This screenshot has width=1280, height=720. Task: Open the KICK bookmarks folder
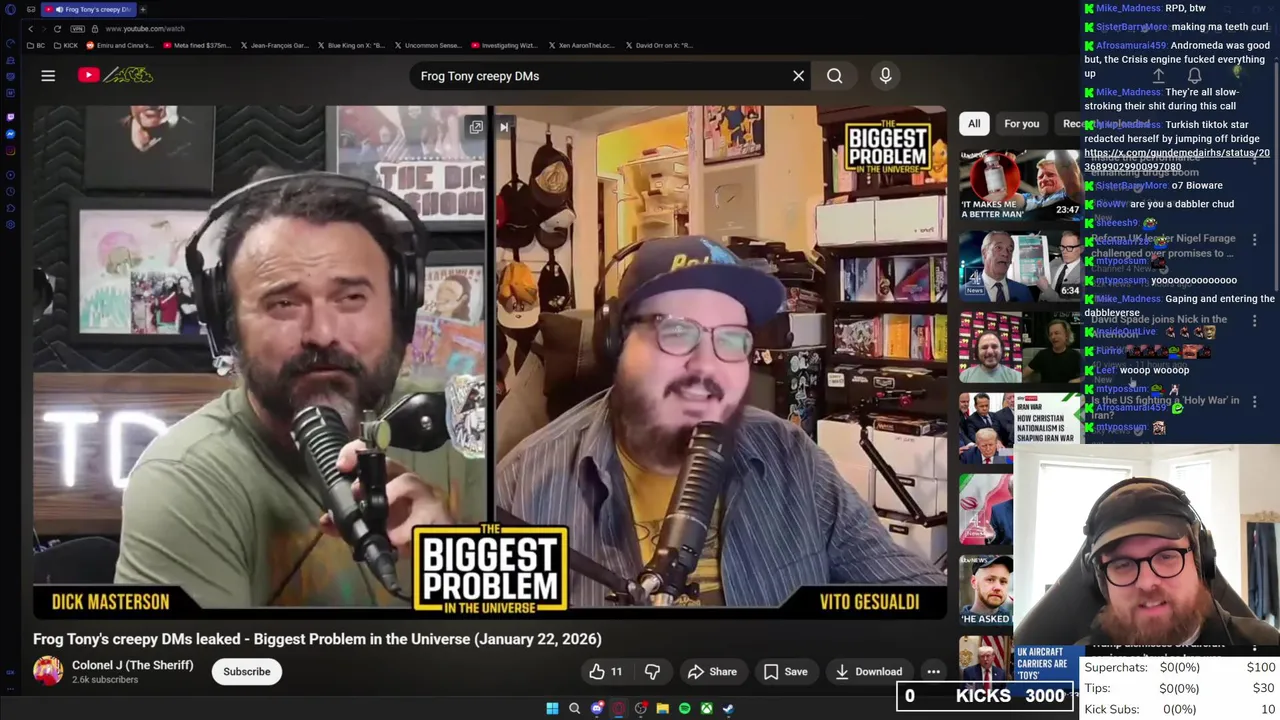point(66,45)
